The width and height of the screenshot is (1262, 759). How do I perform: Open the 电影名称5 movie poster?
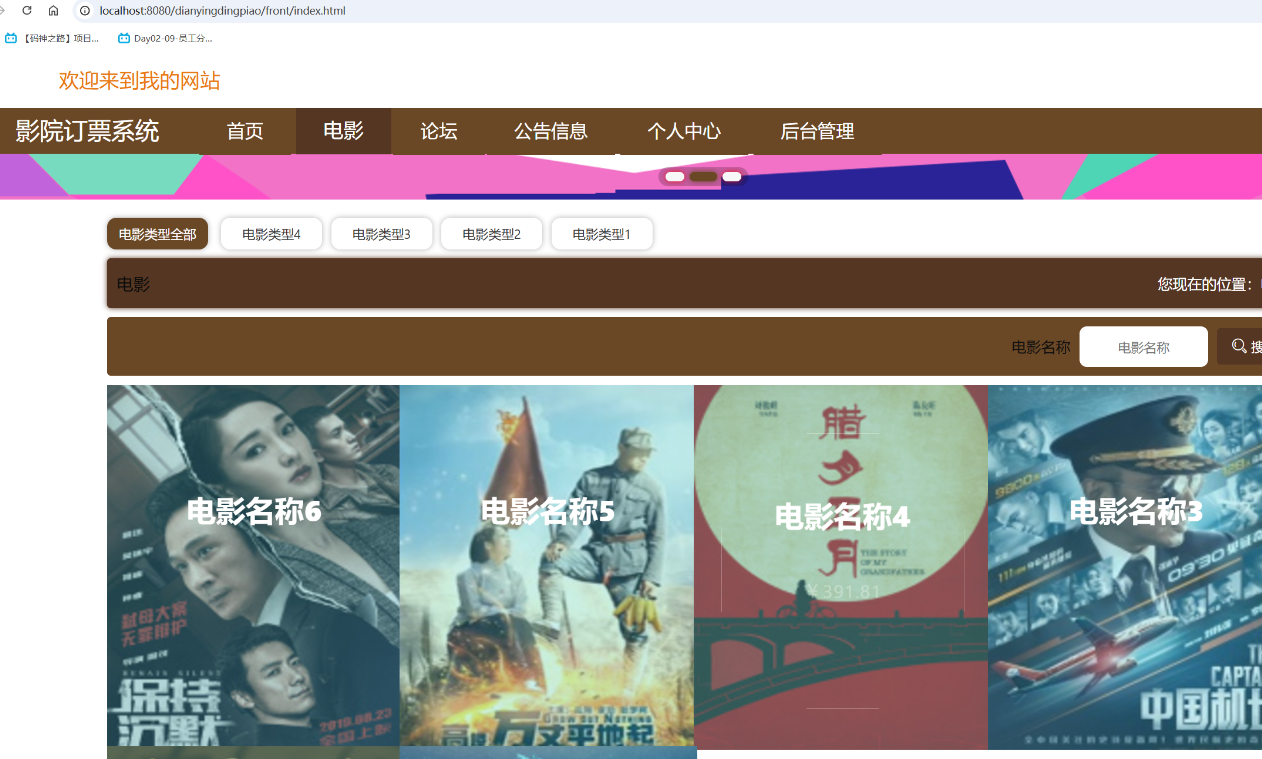[x=547, y=566]
